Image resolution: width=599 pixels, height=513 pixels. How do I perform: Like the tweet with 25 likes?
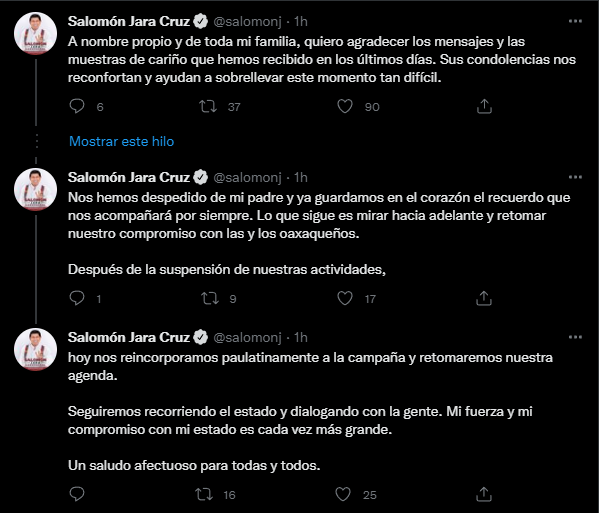pyautogui.click(x=343, y=494)
